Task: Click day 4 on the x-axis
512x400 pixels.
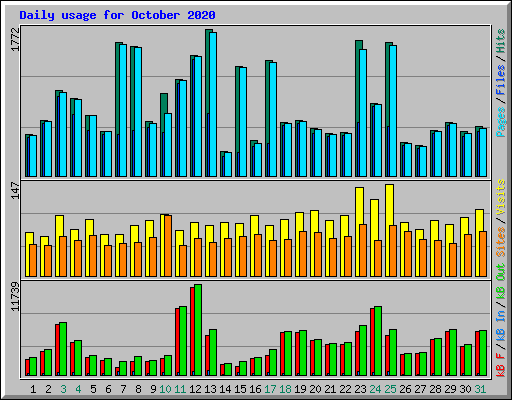Action: [78, 389]
